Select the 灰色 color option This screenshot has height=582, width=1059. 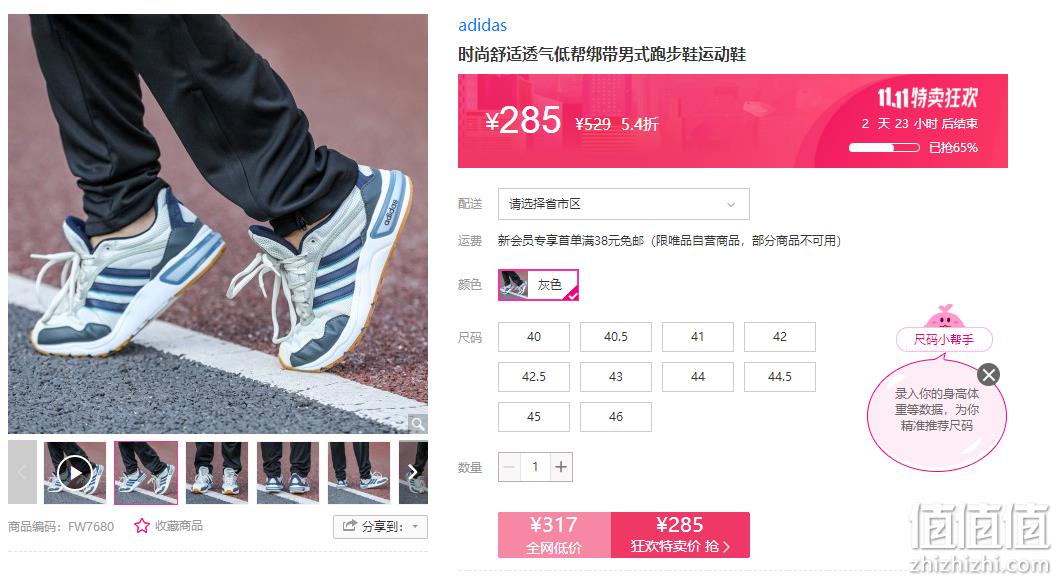pos(538,285)
